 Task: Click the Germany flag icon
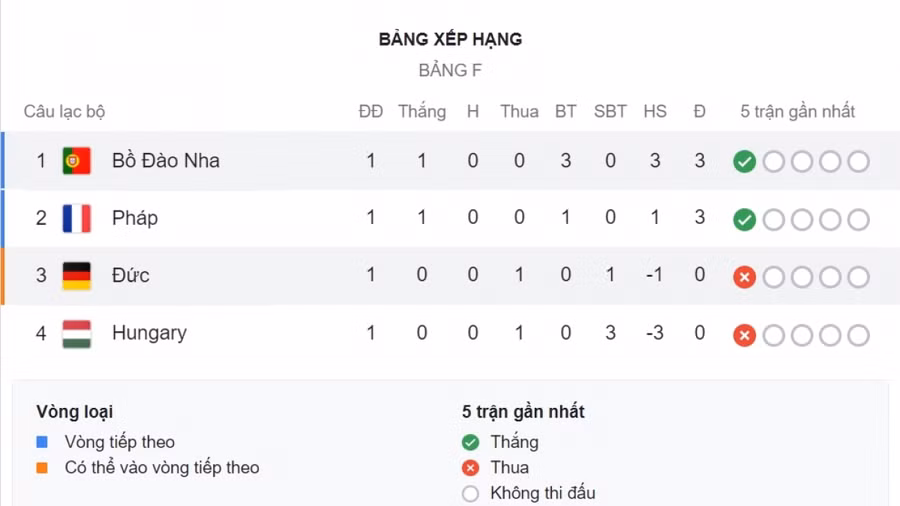[77, 275]
